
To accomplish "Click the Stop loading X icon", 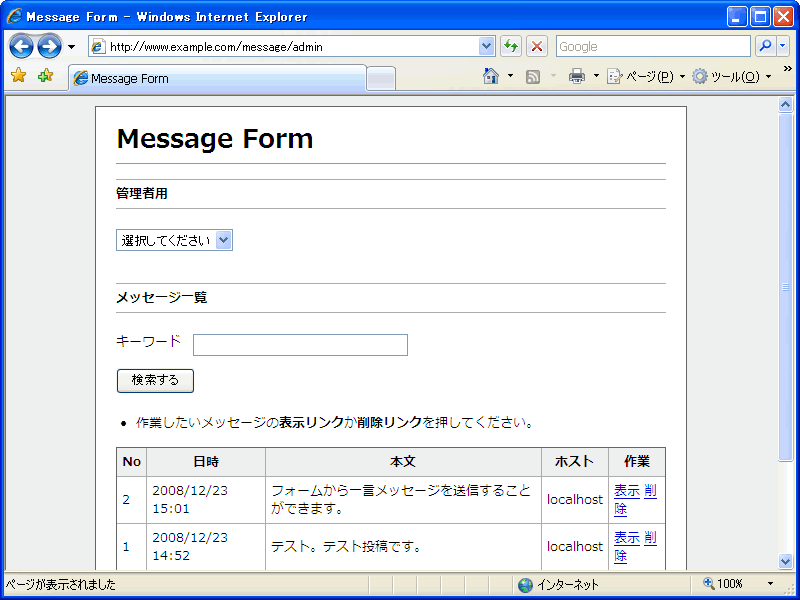I will pos(537,46).
